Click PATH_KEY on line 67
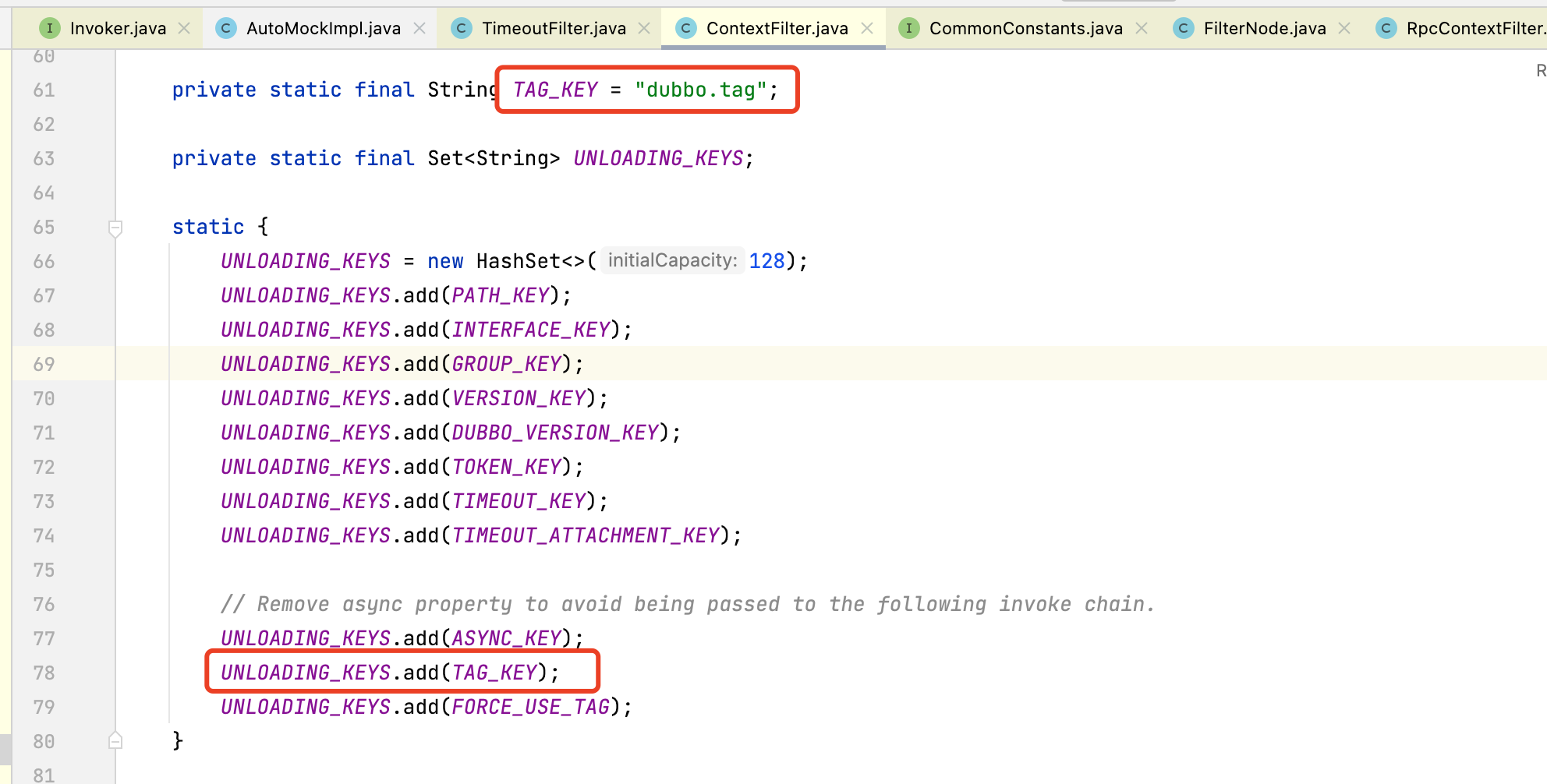 click(x=501, y=296)
